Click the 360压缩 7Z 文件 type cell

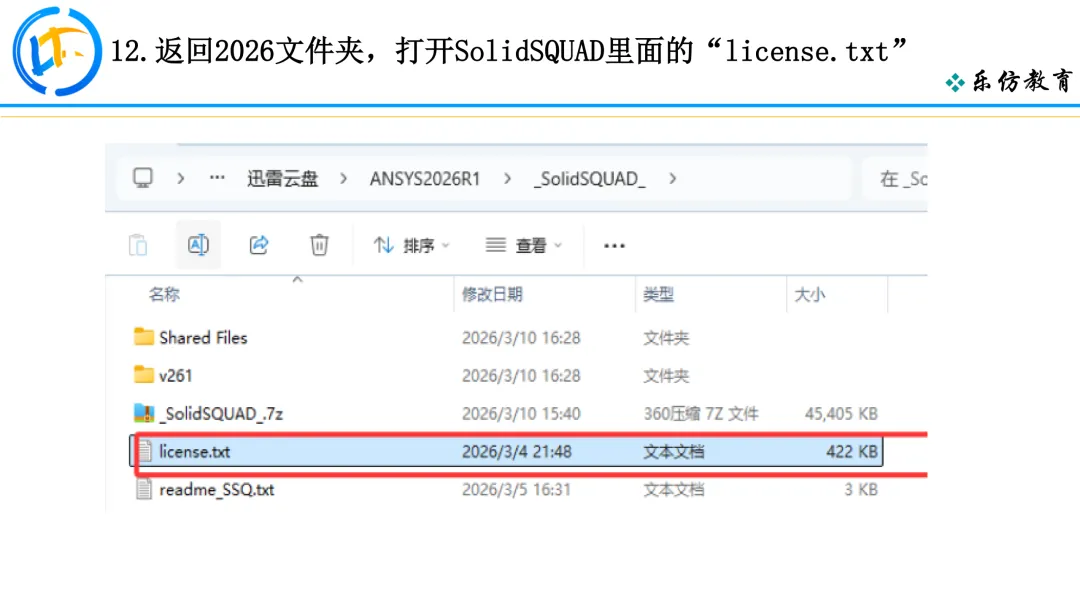point(701,414)
